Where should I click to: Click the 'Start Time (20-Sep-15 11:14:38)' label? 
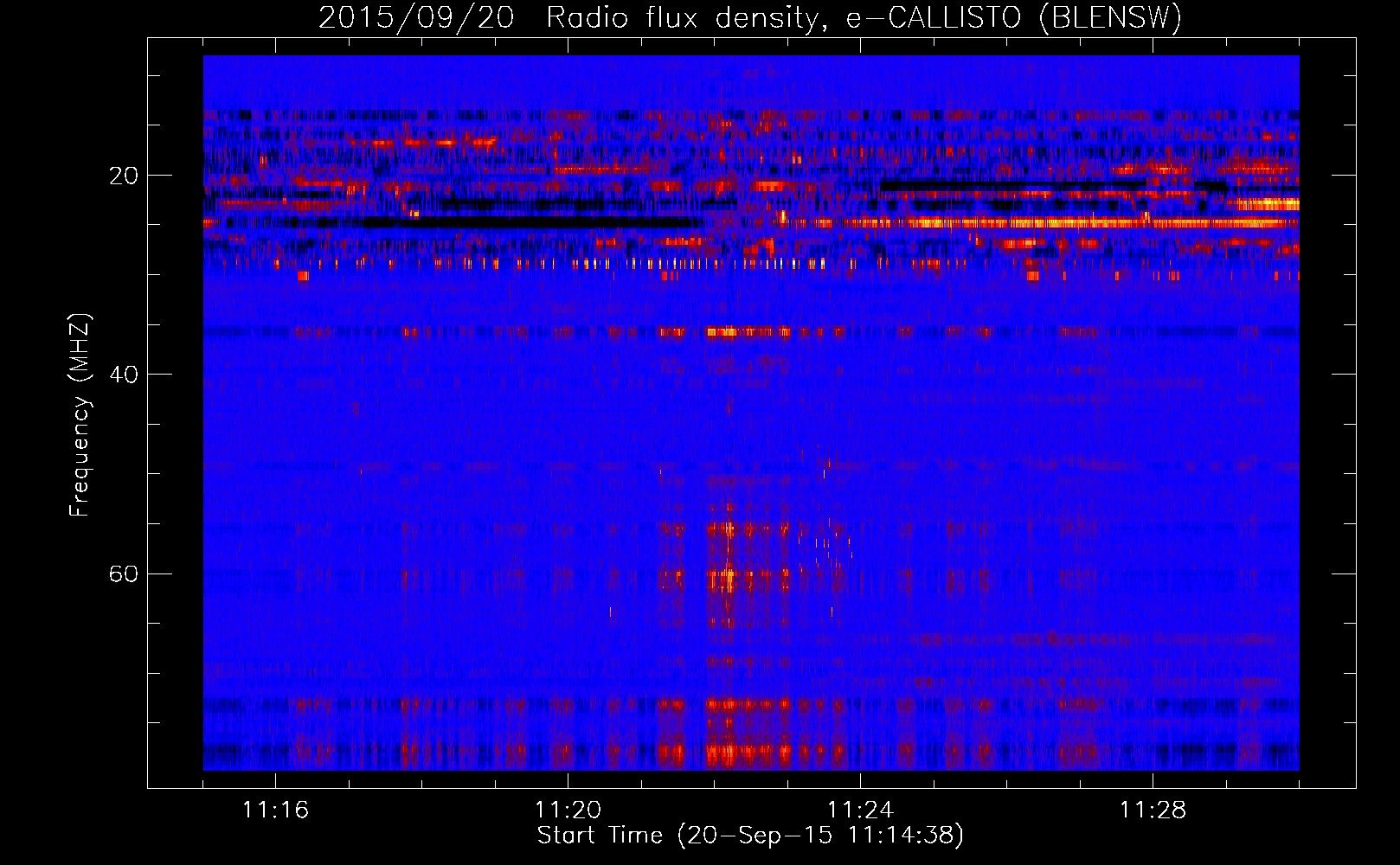pos(750,836)
